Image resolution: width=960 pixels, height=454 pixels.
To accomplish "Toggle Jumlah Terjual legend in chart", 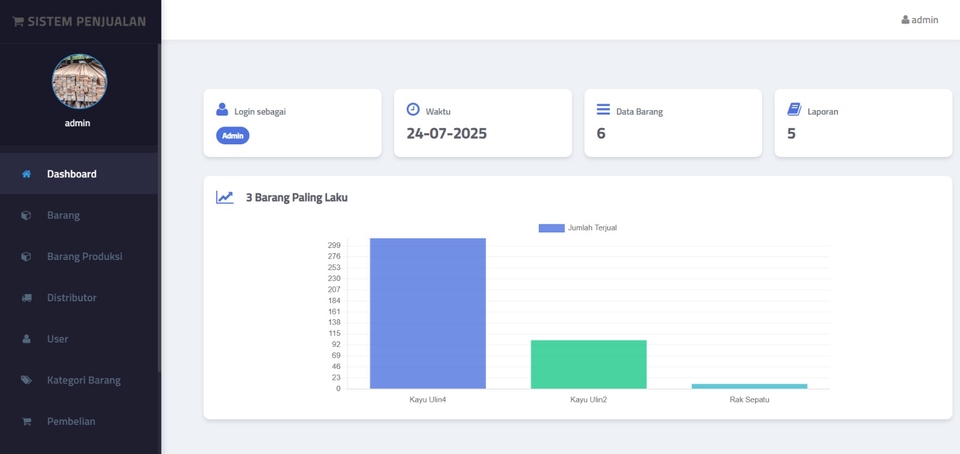I will pyautogui.click(x=578, y=228).
